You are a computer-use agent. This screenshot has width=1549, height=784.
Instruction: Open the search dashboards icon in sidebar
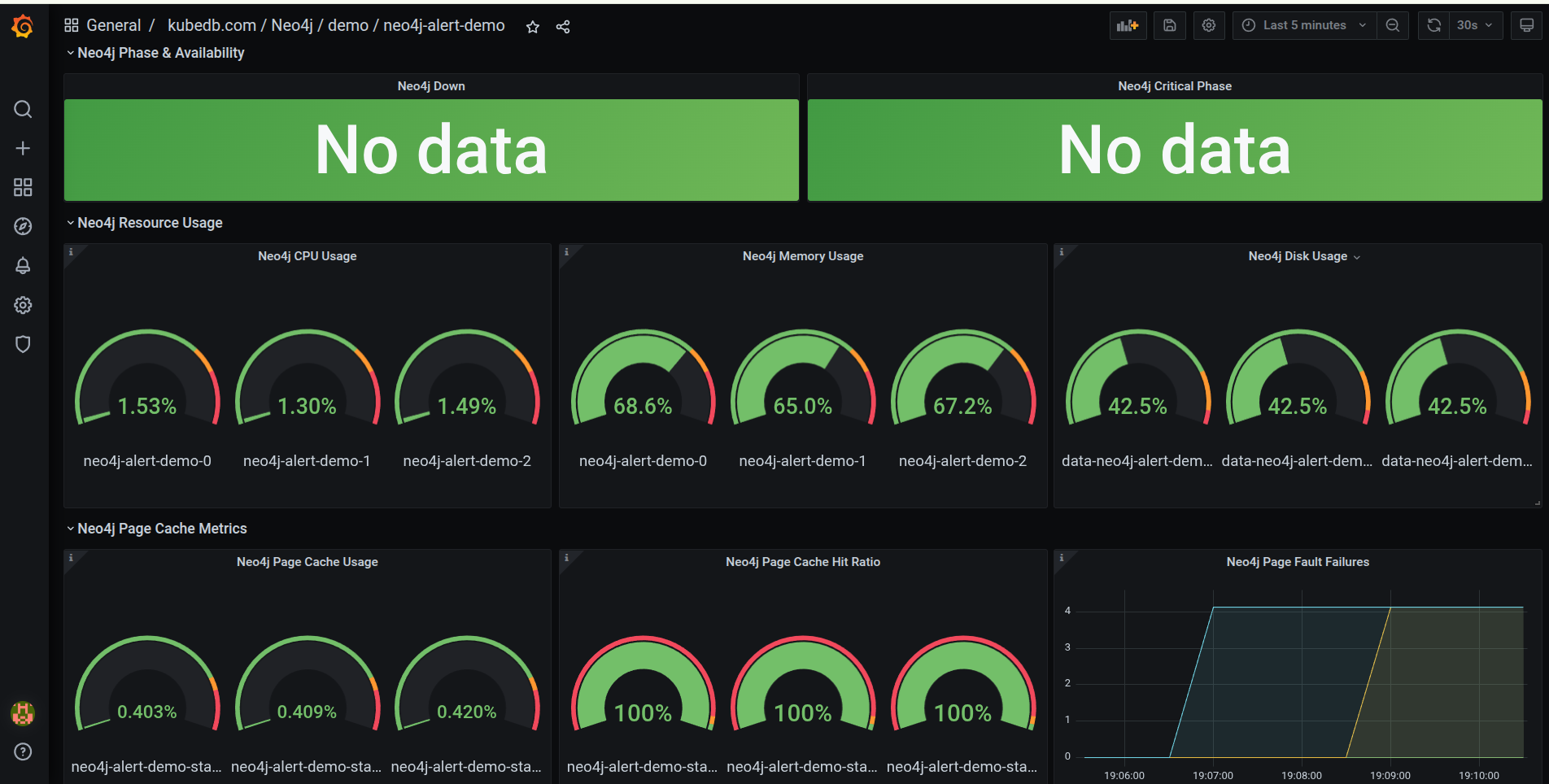coord(23,109)
